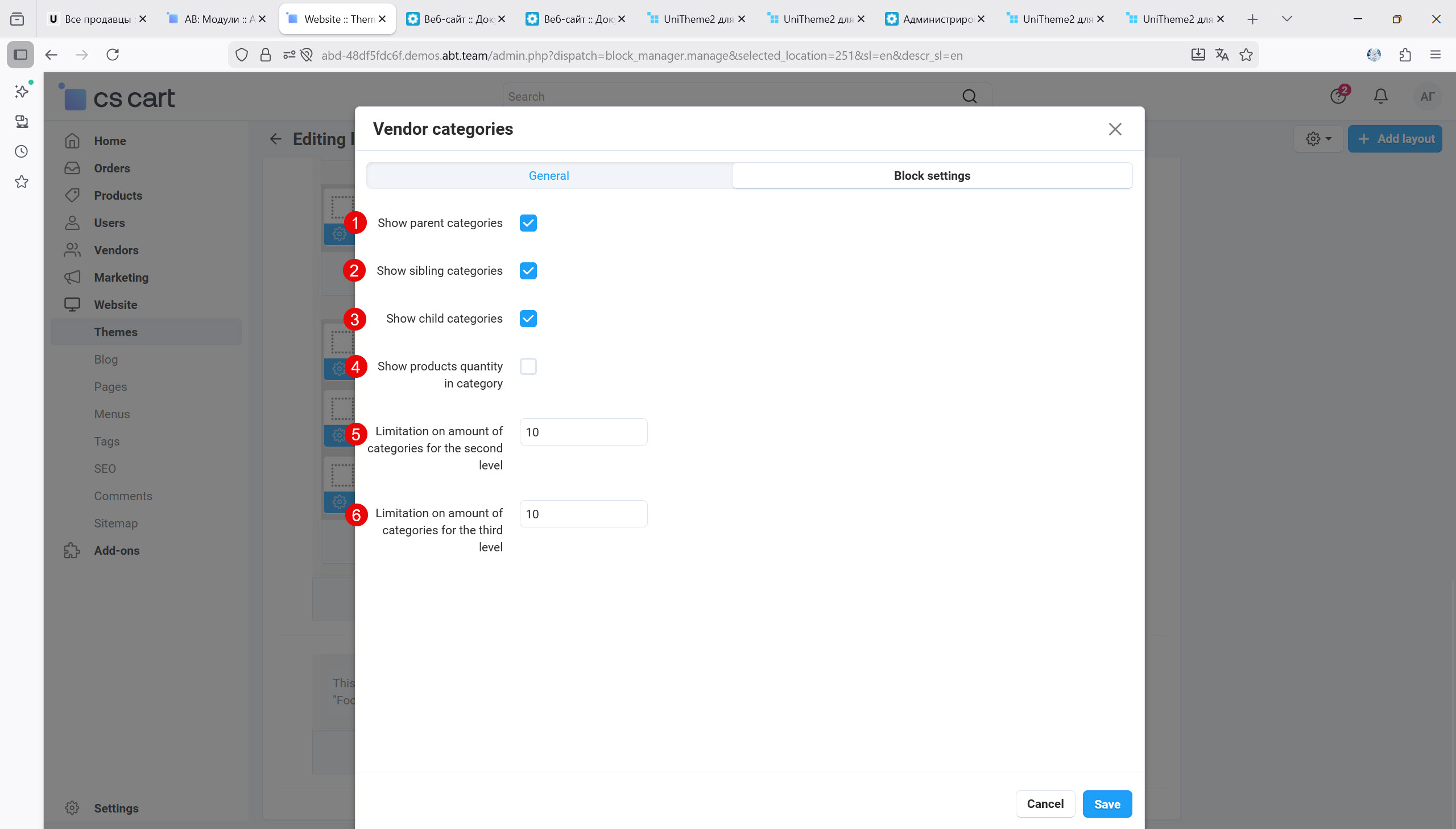The image size is (1456, 829).
Task: Click the Website monitor icon in sidebar
Action: 72,304
